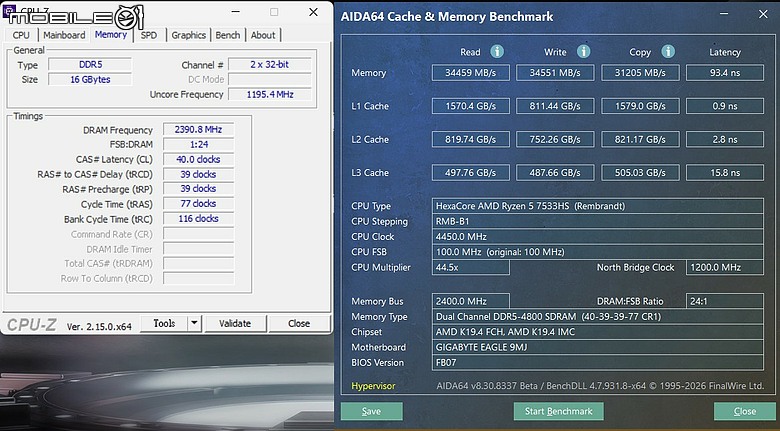Click the L2 Cache Write value 752.26 GB/s
This screenshot has width=780, height=431.
coord(555,139)
